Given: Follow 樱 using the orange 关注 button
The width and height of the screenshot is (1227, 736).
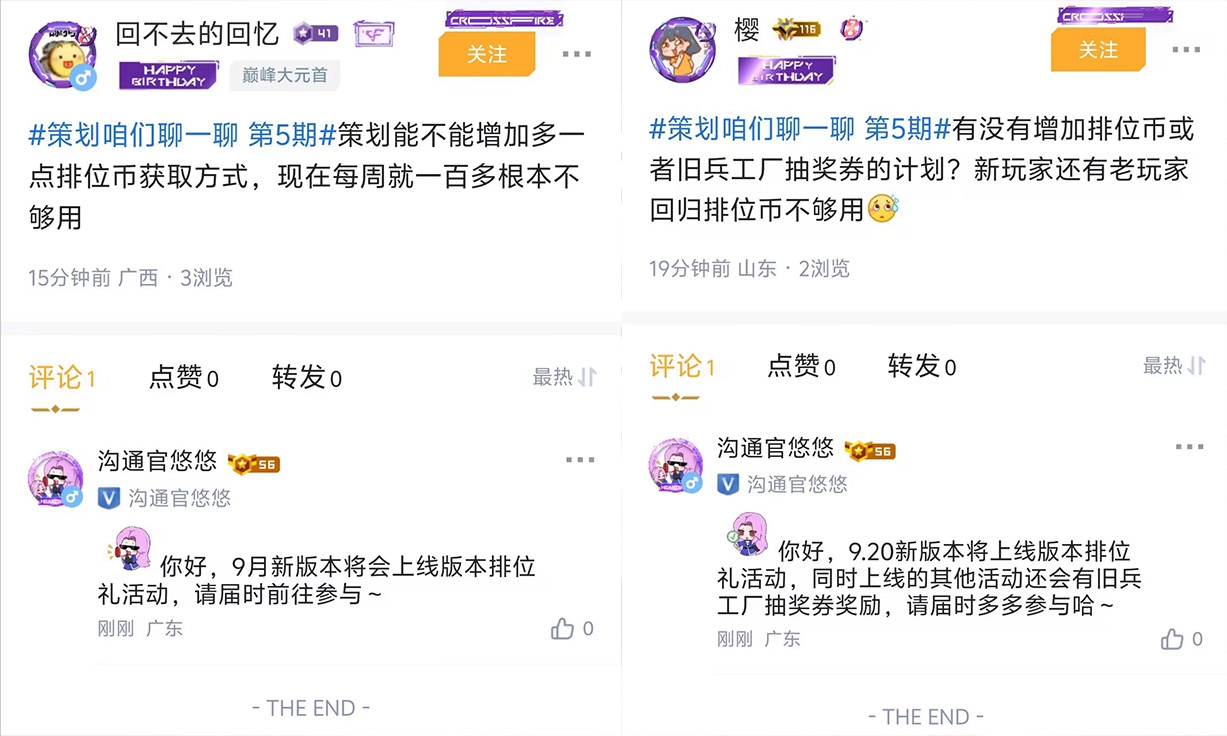Looking at the screenshot, I should pos(1098,49).
